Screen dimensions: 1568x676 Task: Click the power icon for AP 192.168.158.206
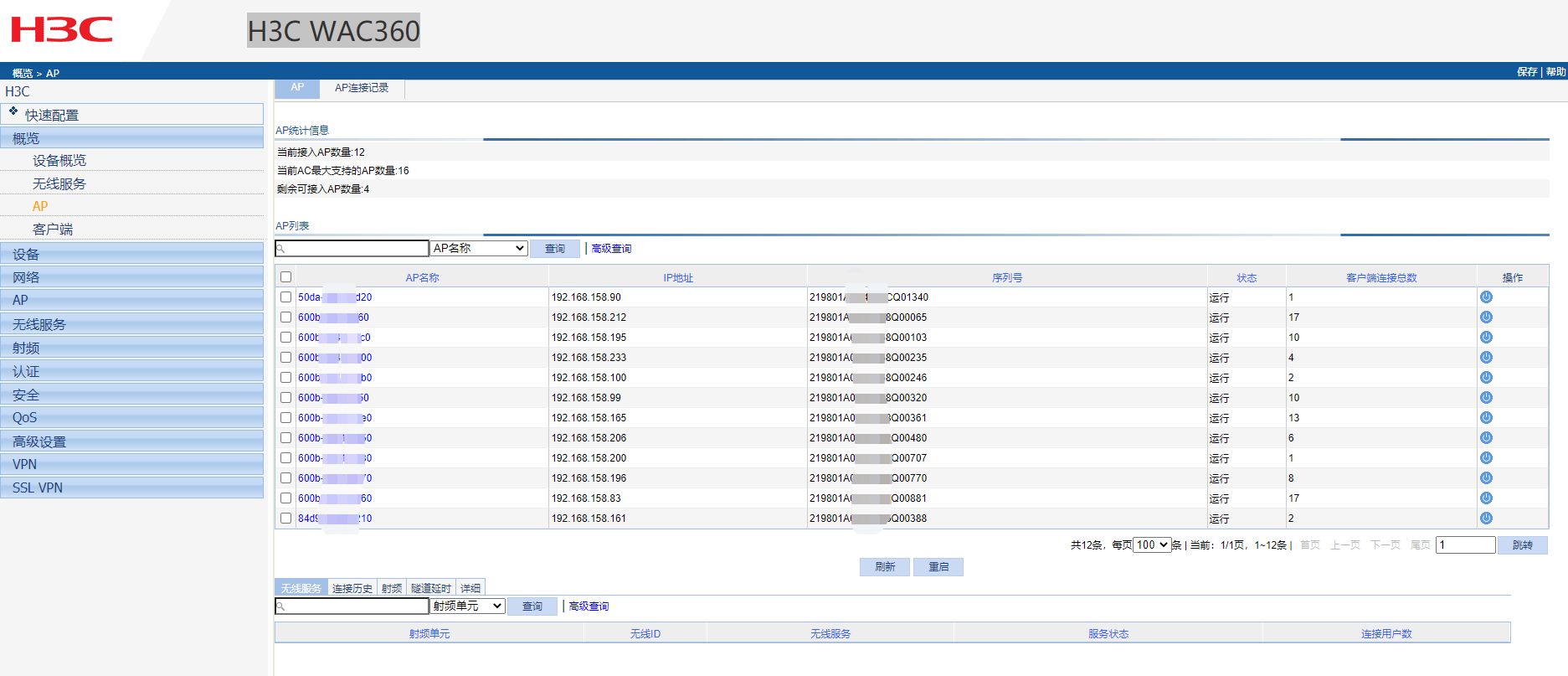(1486, 438)
